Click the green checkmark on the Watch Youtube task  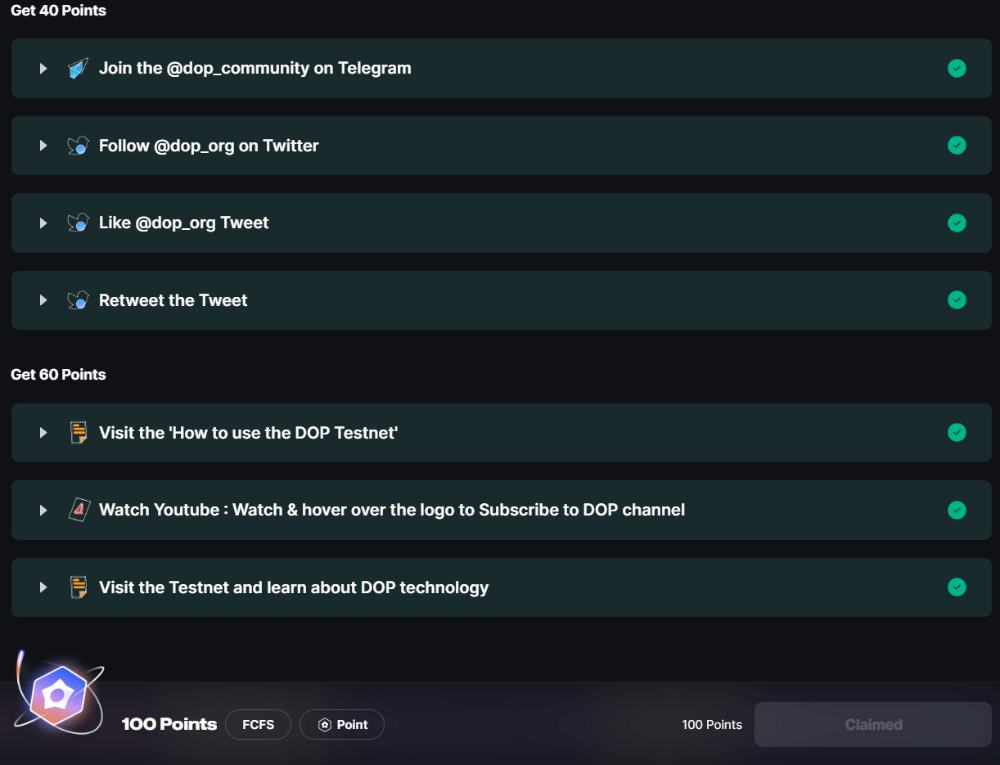pos(957,510)
